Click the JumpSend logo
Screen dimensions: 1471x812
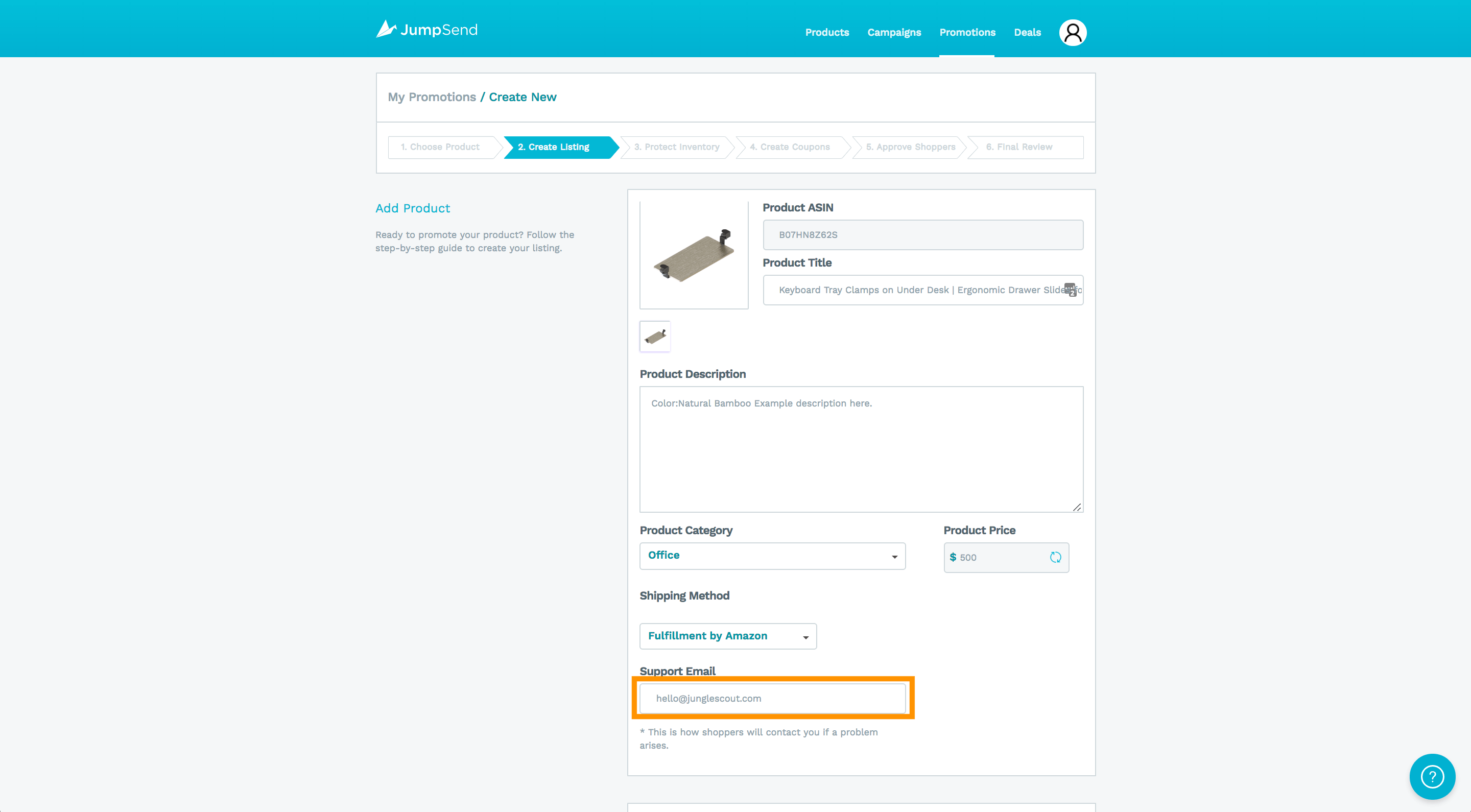pos(426,30)
